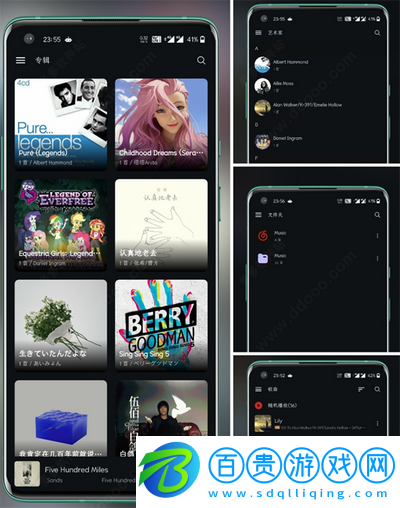This screenshot has height=508, width=400.
Task: Open Albert Hammond artist avatar
Action: 262,65
